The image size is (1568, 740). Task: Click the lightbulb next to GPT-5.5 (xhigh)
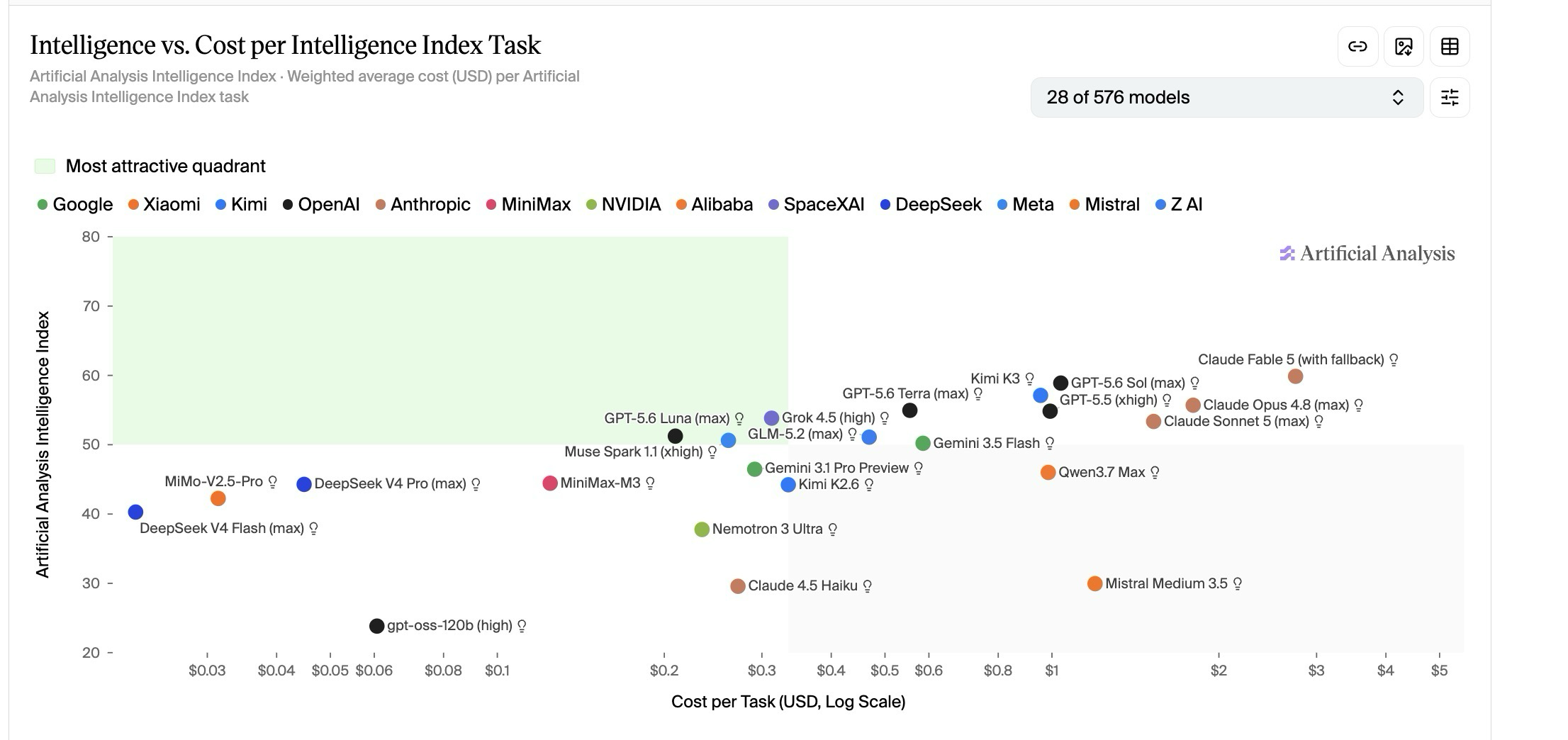[x=1167, y=400]
